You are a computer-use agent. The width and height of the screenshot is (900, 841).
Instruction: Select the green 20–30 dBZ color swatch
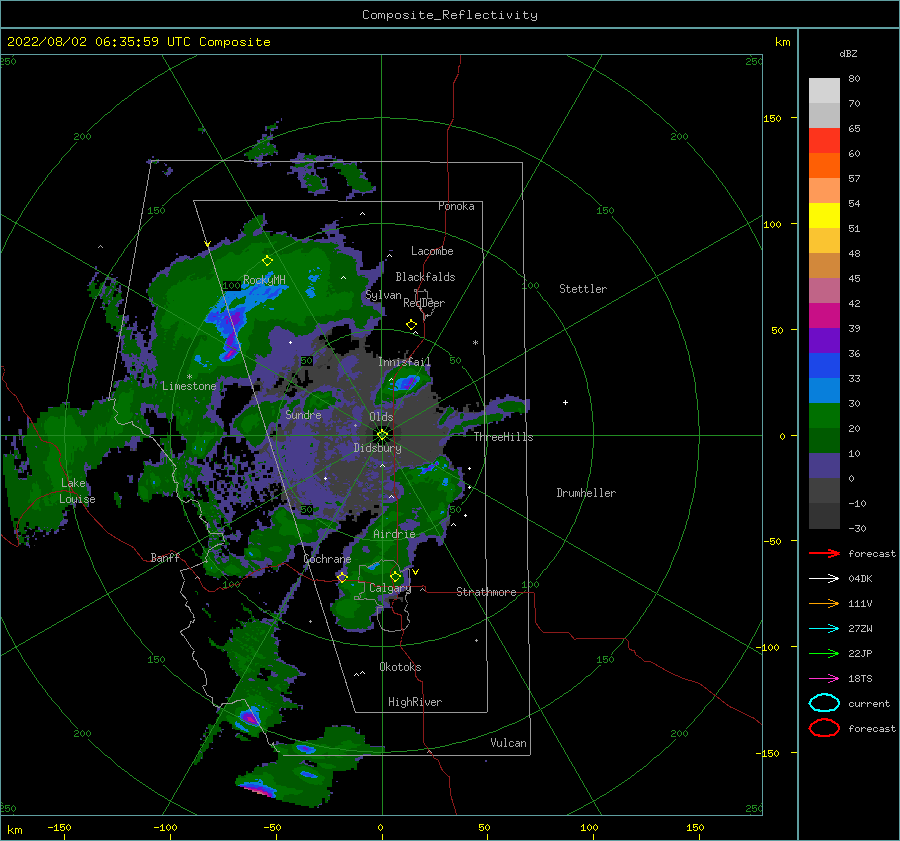pos(824,416)
